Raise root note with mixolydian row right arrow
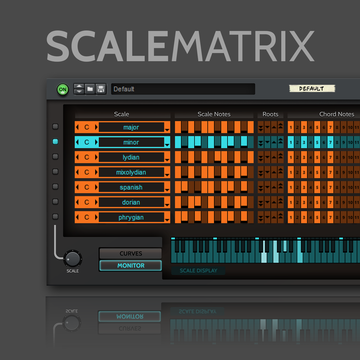Image resolution: width=360 pixels, height=360 pixels. pos(96,172)
